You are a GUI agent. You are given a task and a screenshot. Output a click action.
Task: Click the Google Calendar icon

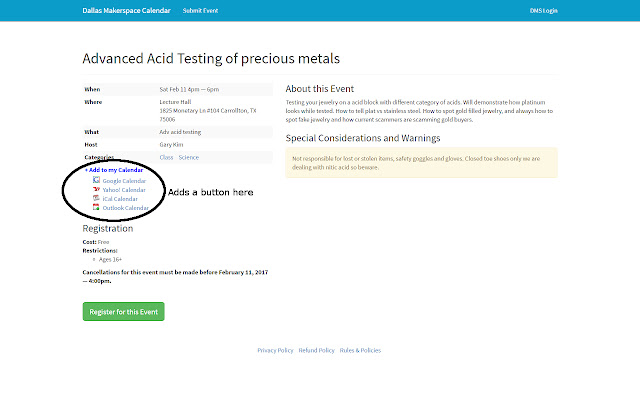[96, 180]
